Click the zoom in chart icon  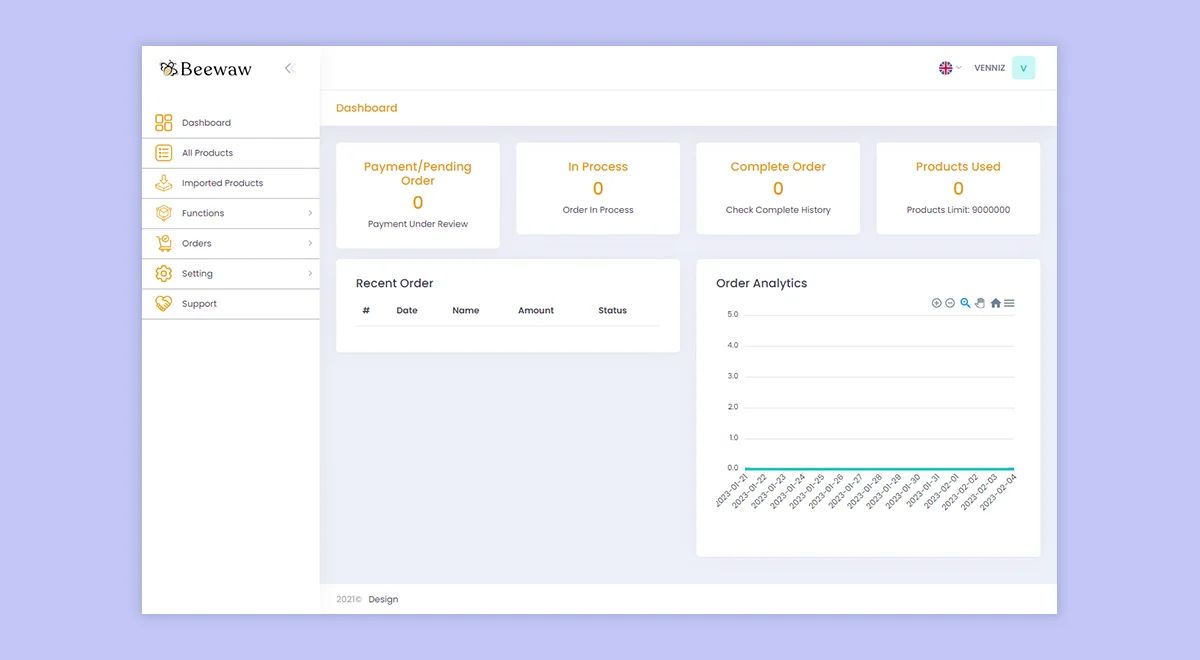coord(936,303)
